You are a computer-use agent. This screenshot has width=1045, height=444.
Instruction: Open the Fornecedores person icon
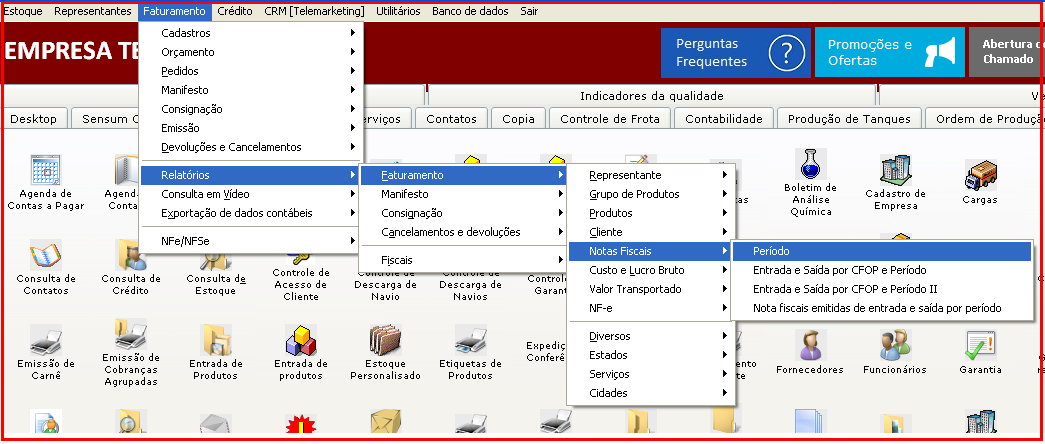[x=810, y=345]
